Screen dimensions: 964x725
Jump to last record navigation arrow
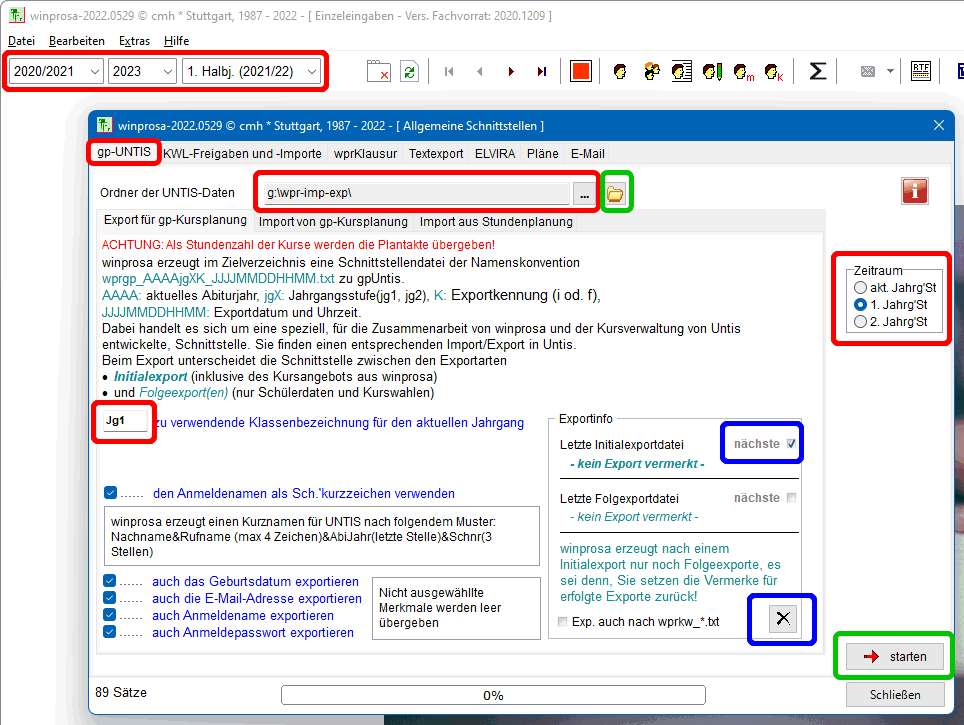click(541, 71)
